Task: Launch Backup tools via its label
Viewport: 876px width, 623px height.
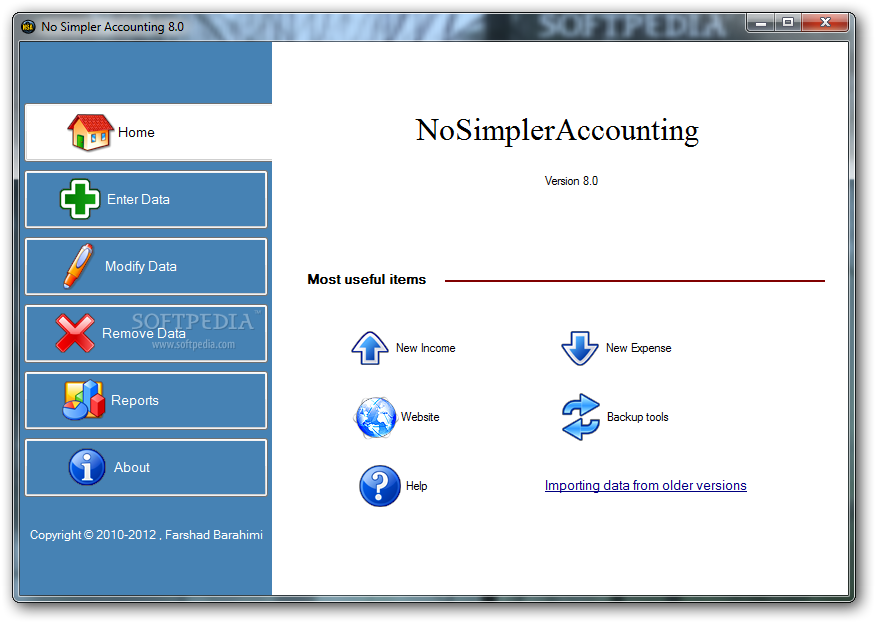Action: point(637,417)
